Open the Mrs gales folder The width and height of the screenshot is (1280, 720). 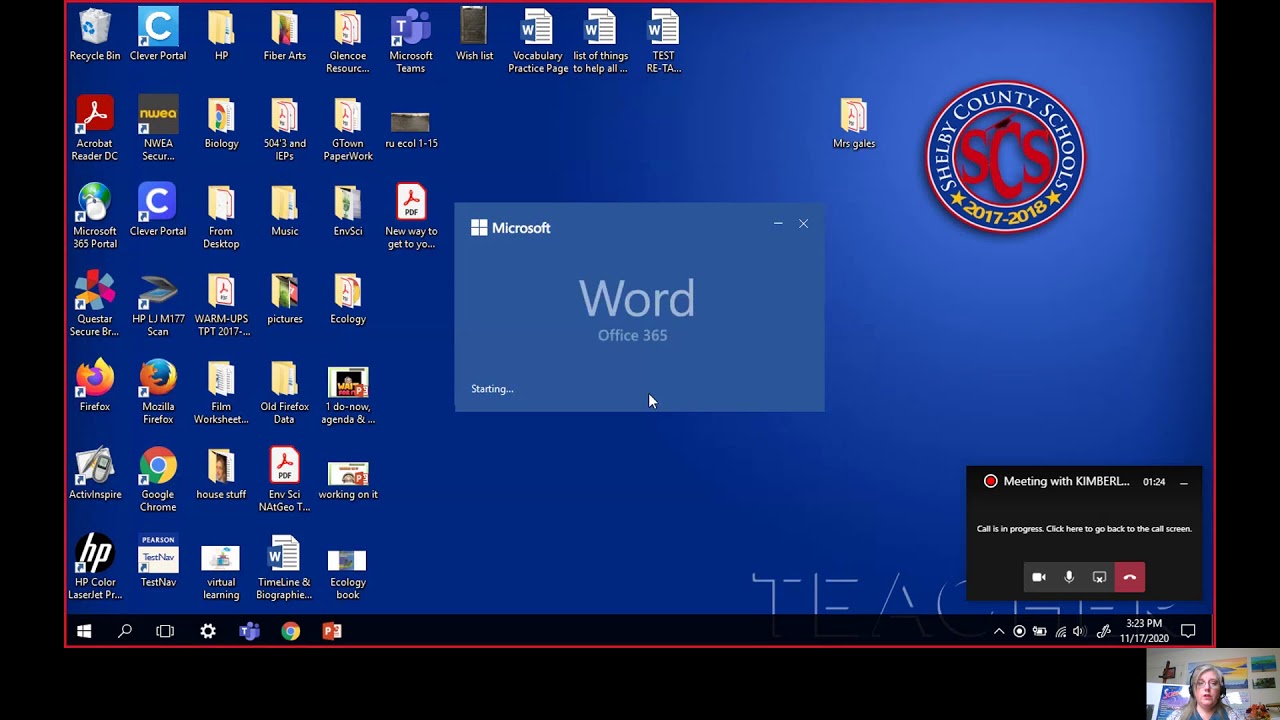(x=854, y=123)
